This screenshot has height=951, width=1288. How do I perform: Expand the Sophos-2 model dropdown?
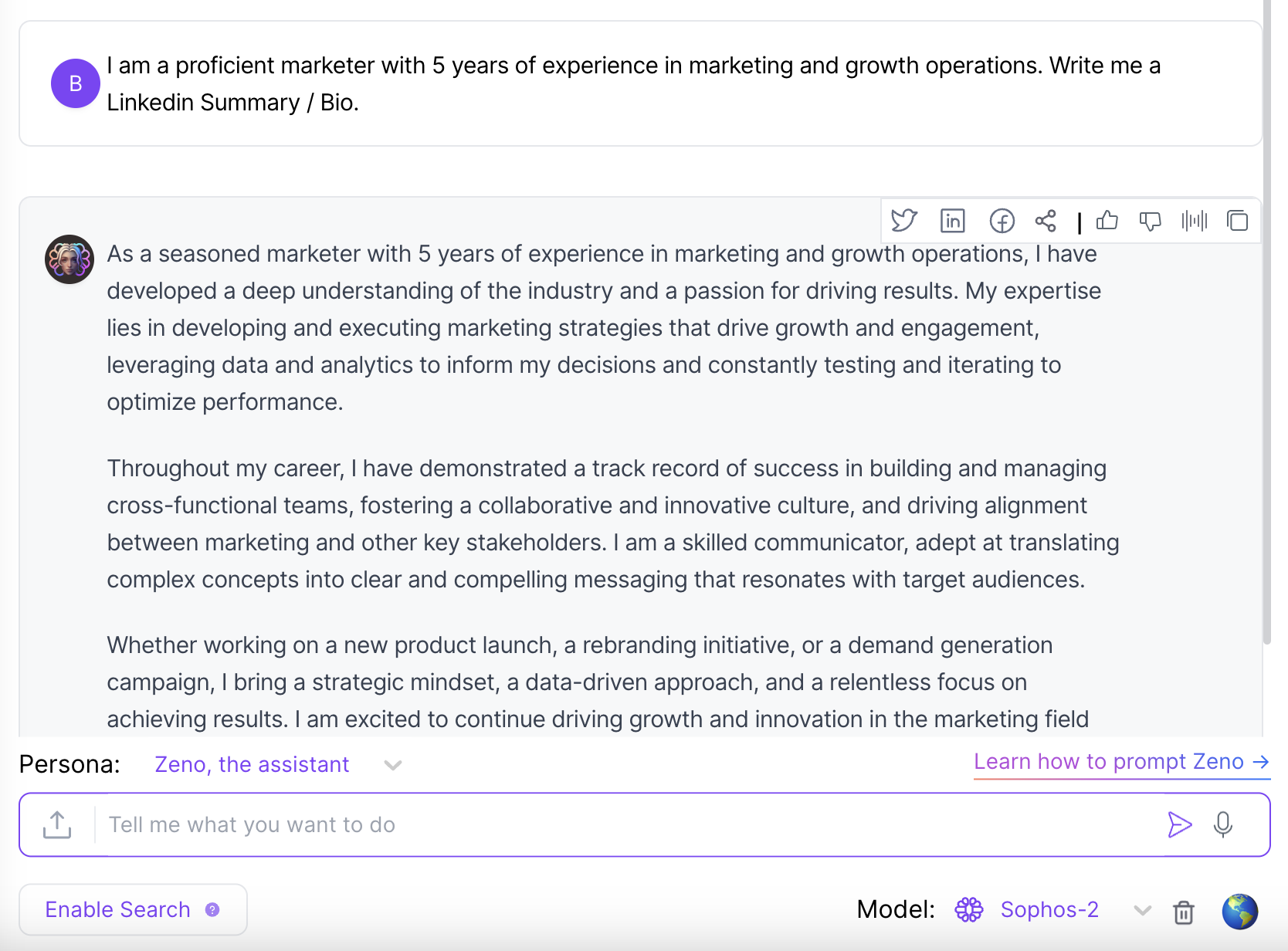[x=1142, y=910]
